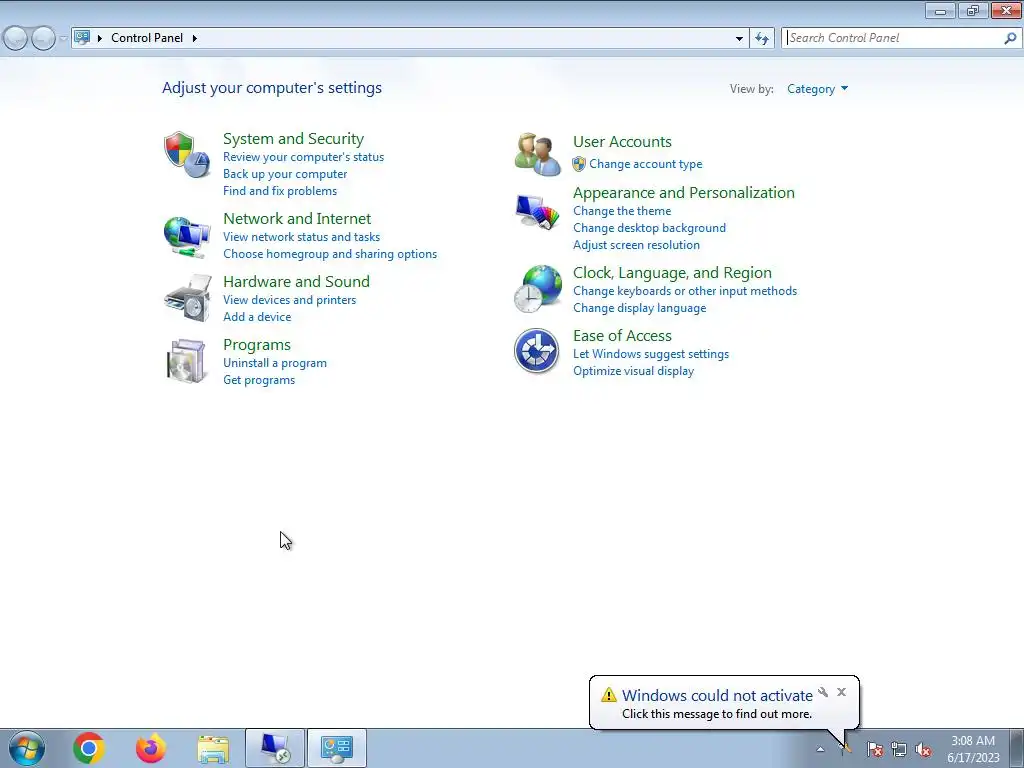Launch Google Chrome from the taskbar
The image size is (1024, 768).
tap(89, 748)
